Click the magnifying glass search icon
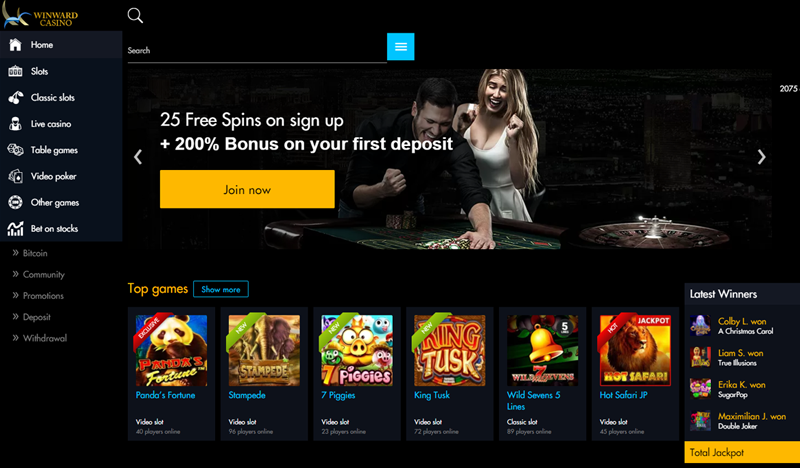800x468 pixels. (135, 15)
